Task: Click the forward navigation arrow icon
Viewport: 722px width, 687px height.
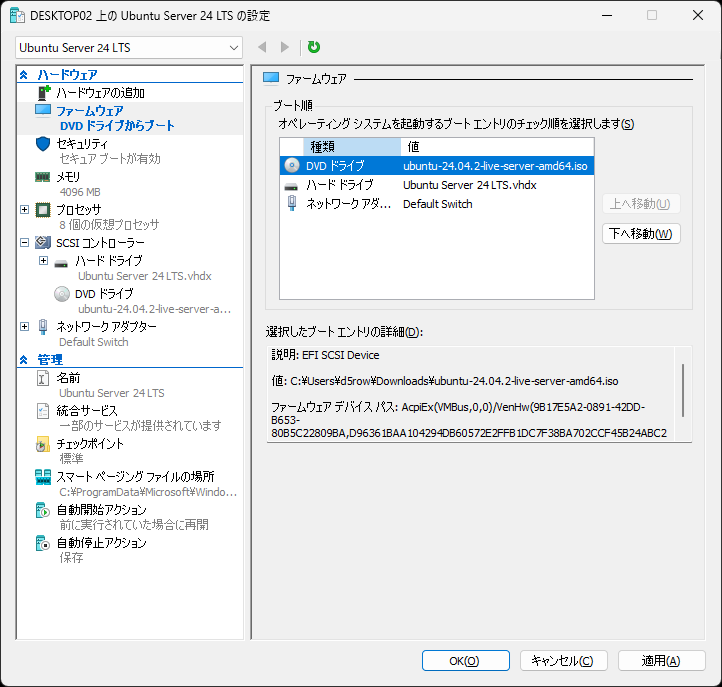Action: (x=285, y=47)
